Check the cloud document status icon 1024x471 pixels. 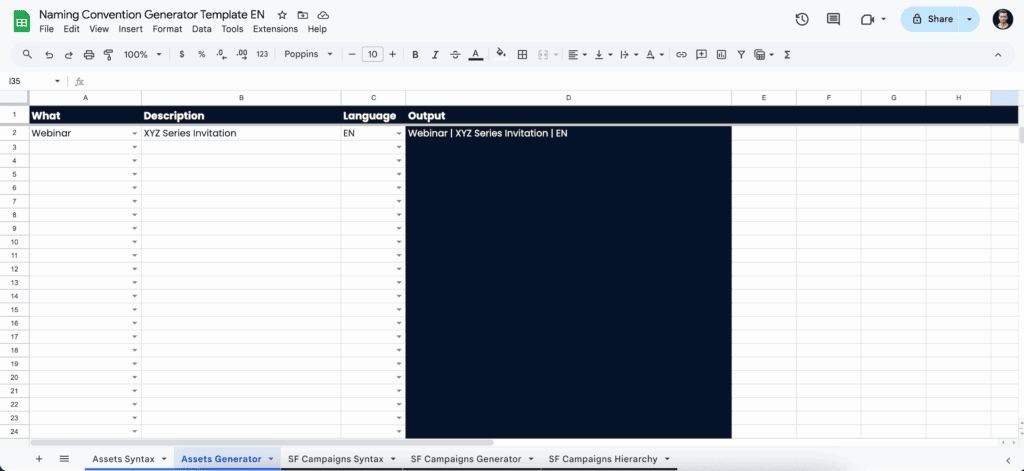click(323, 14)
